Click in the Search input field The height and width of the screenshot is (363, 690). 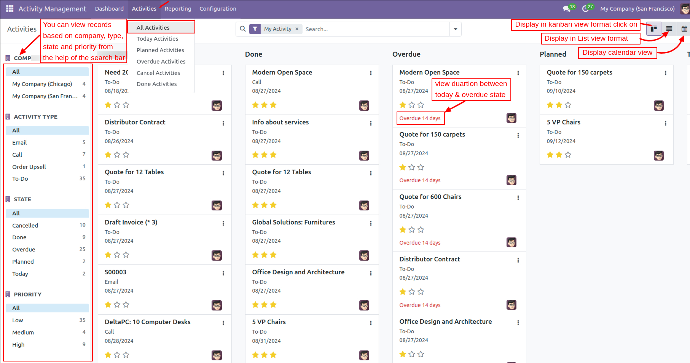pos(376,29)
